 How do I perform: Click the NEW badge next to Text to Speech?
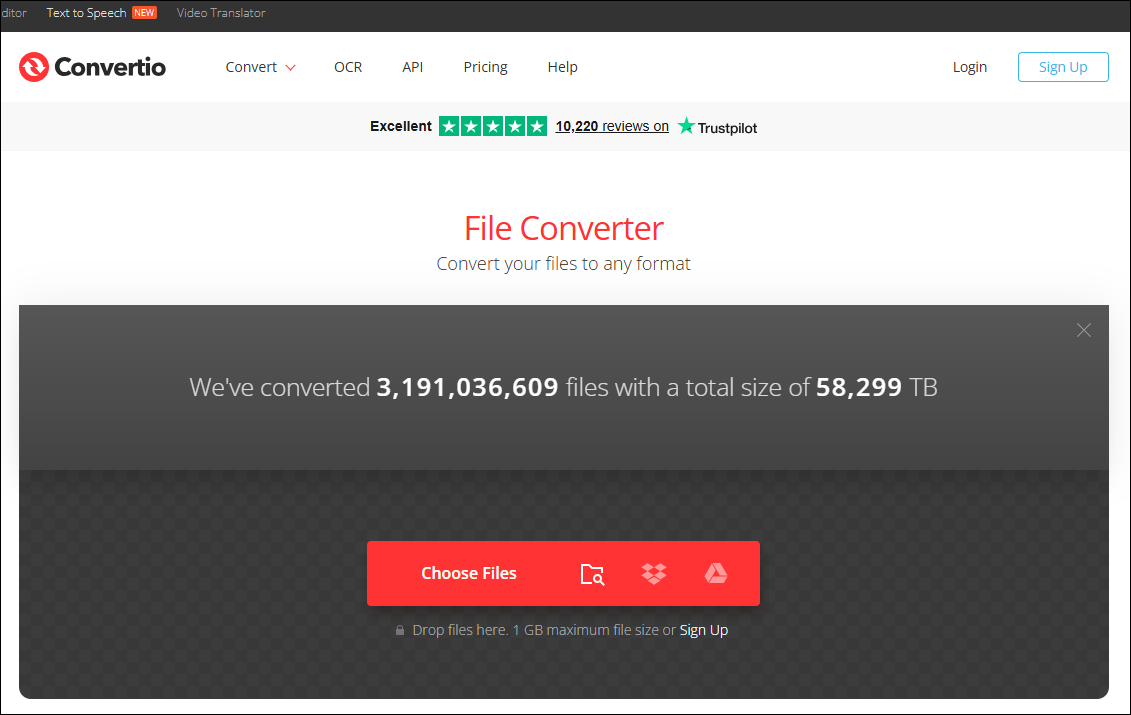click(144, 12)
